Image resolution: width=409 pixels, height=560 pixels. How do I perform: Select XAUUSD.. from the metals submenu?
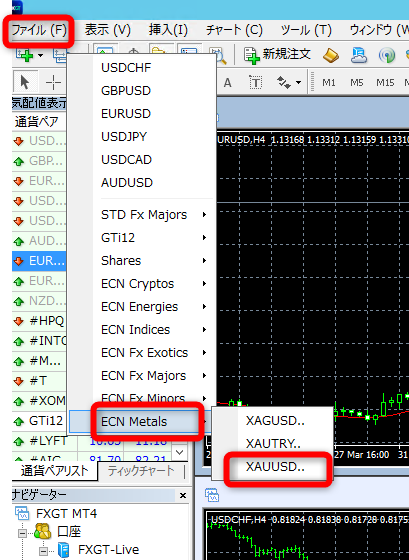[x=274, y=466]
